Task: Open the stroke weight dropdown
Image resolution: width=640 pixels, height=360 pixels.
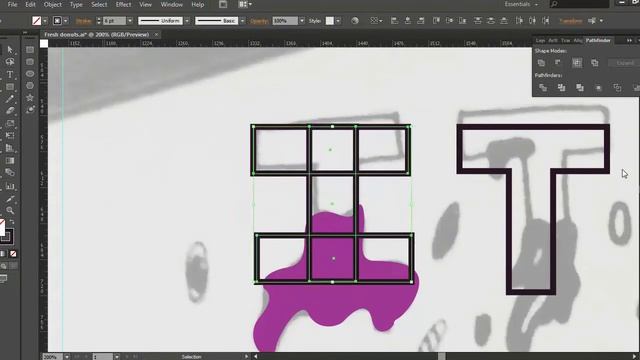Action: pos(130,21)
